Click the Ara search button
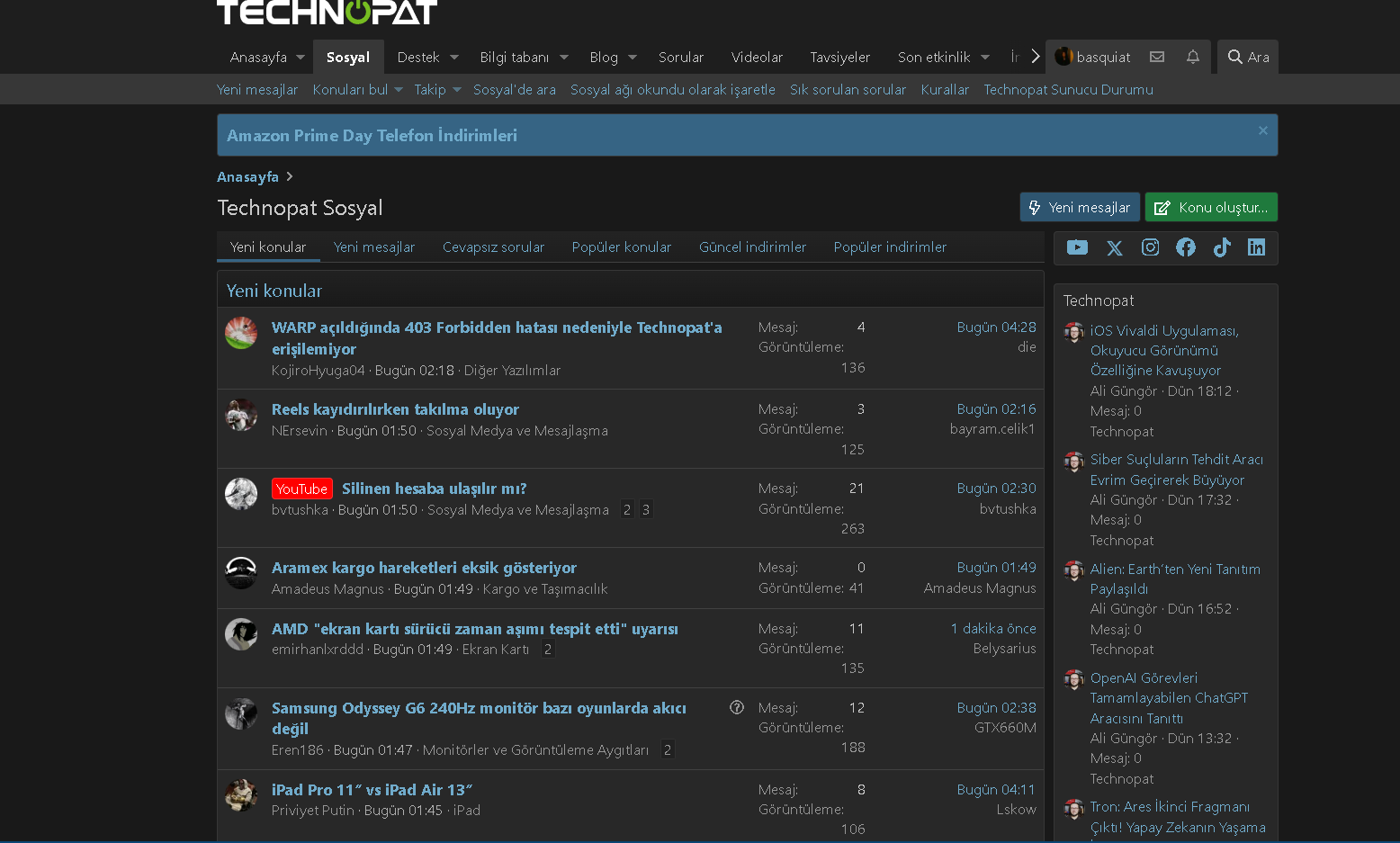The width and height of the screenshot is (1400, 843). point(1248,57)
